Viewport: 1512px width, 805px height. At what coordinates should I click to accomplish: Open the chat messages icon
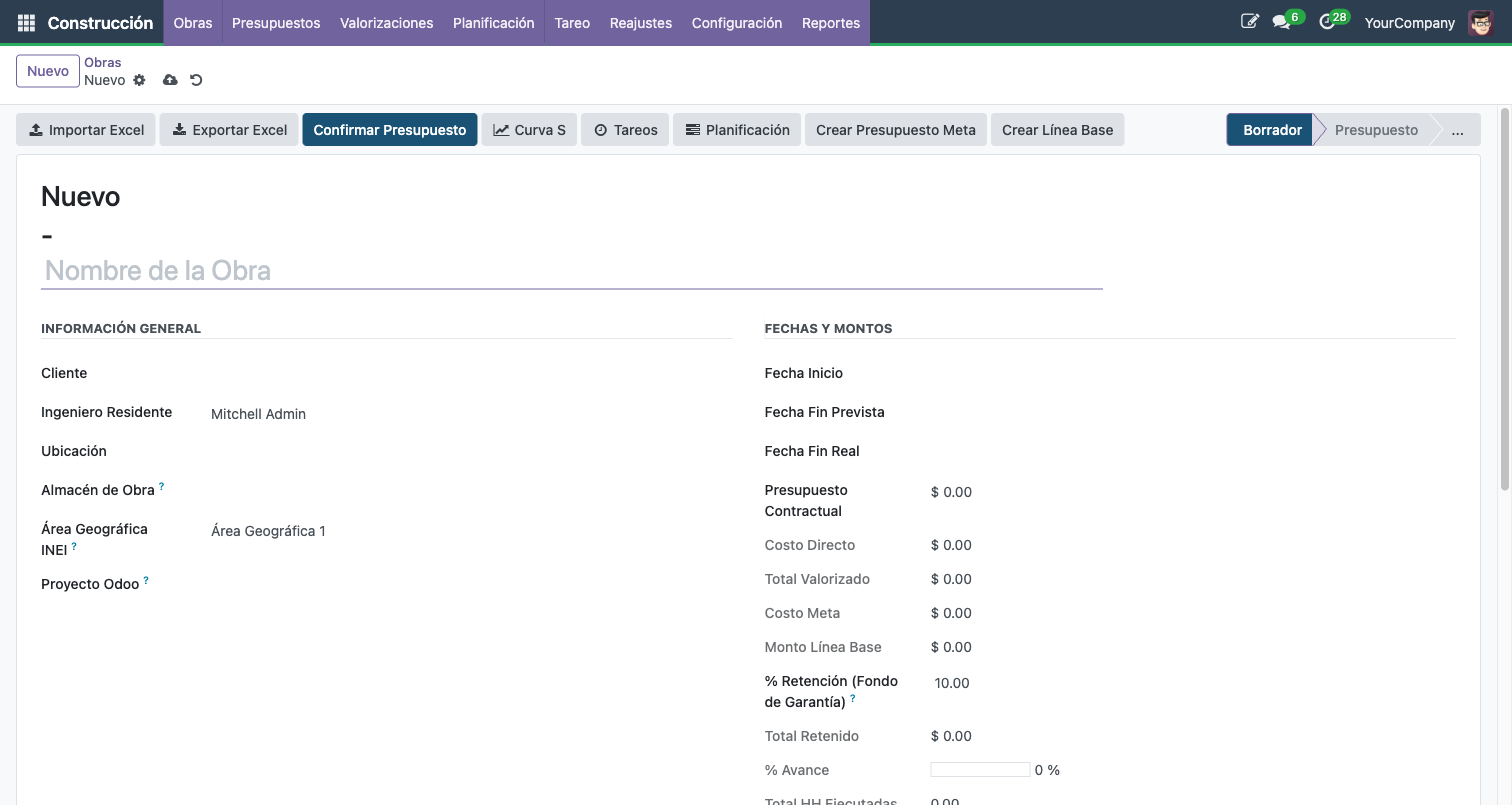(x=1281, y=22)
